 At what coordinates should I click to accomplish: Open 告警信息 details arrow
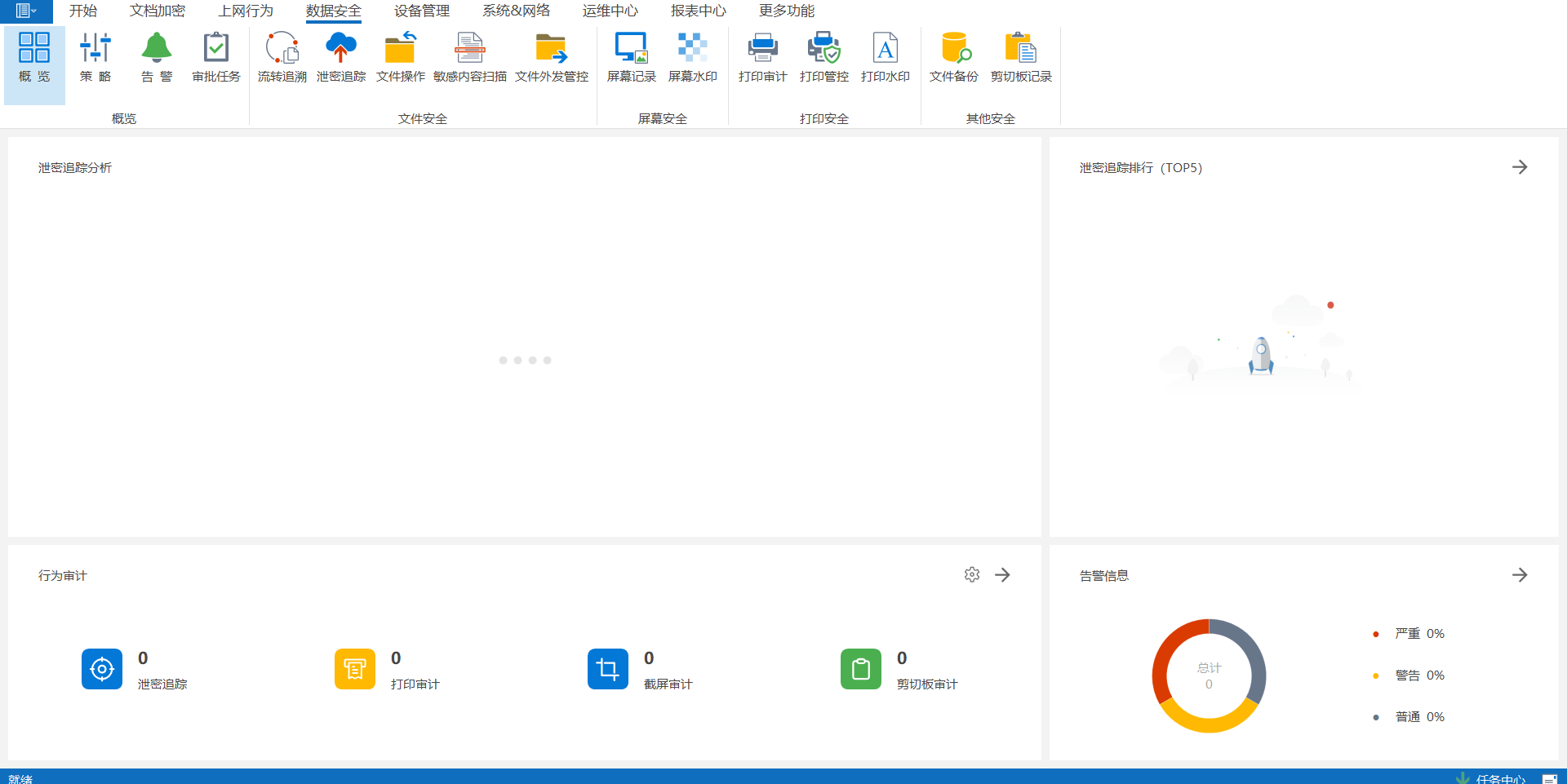click(x=1520, y=575)
